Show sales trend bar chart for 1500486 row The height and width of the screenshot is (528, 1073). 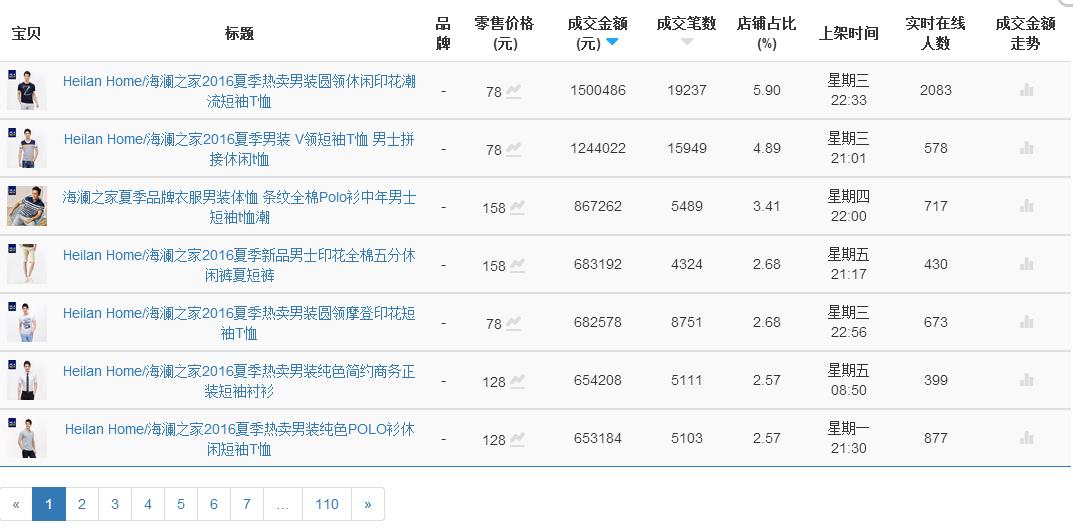(1026, 90)
